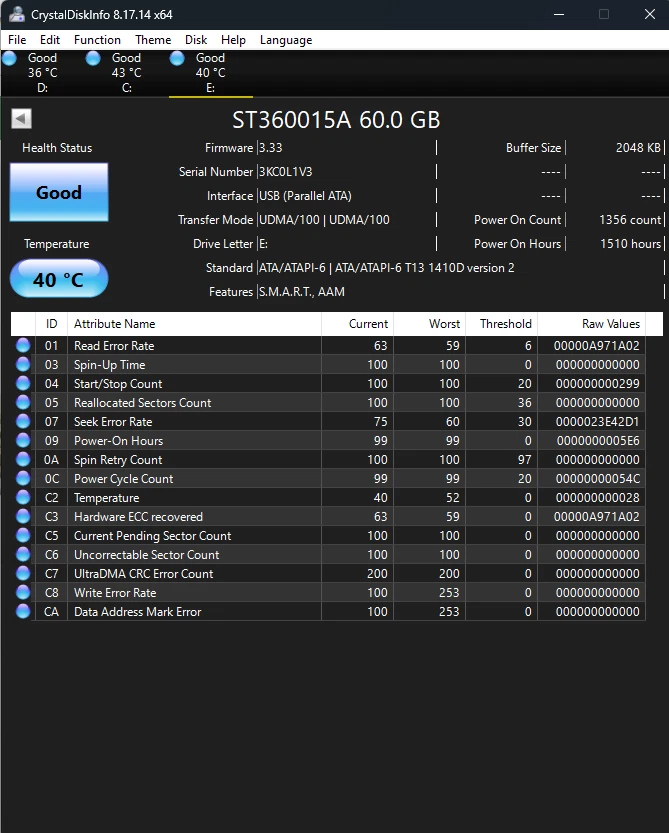Click the Data Address Mark Error orb

click(x=23, y=611)
